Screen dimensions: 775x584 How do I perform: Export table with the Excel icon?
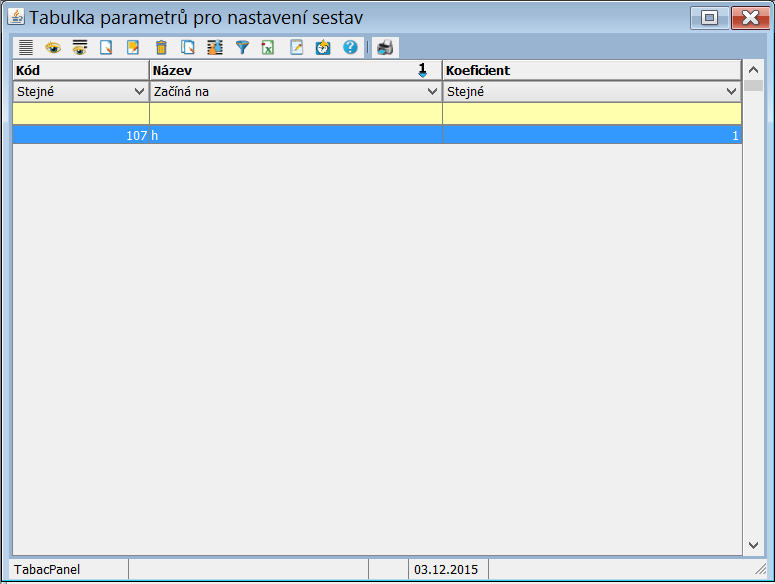(x=268, y=47)
